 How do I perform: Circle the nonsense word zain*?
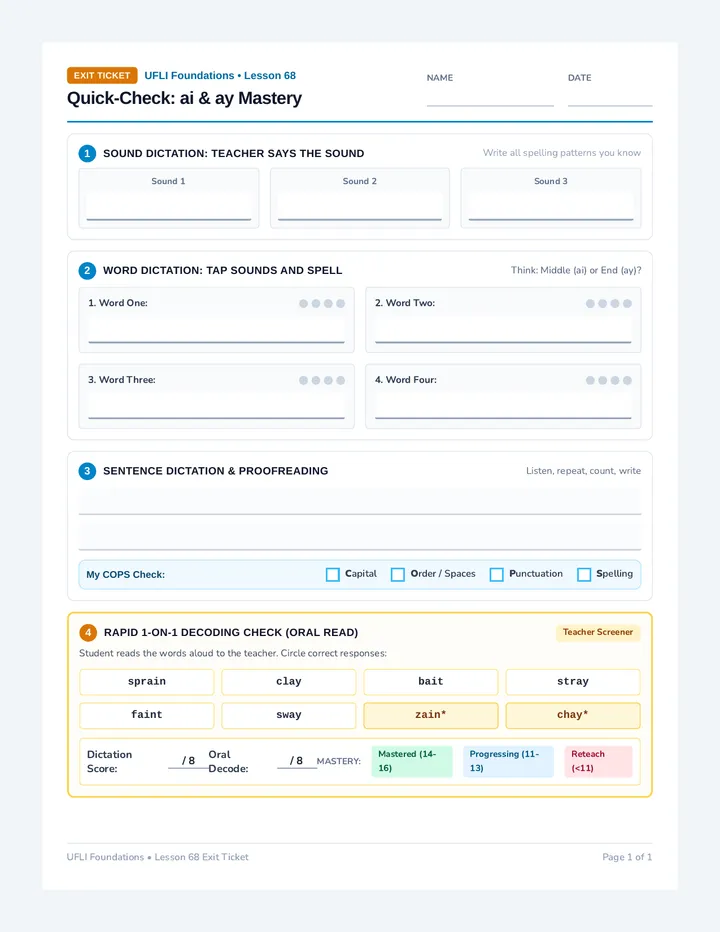click(431, 715)
